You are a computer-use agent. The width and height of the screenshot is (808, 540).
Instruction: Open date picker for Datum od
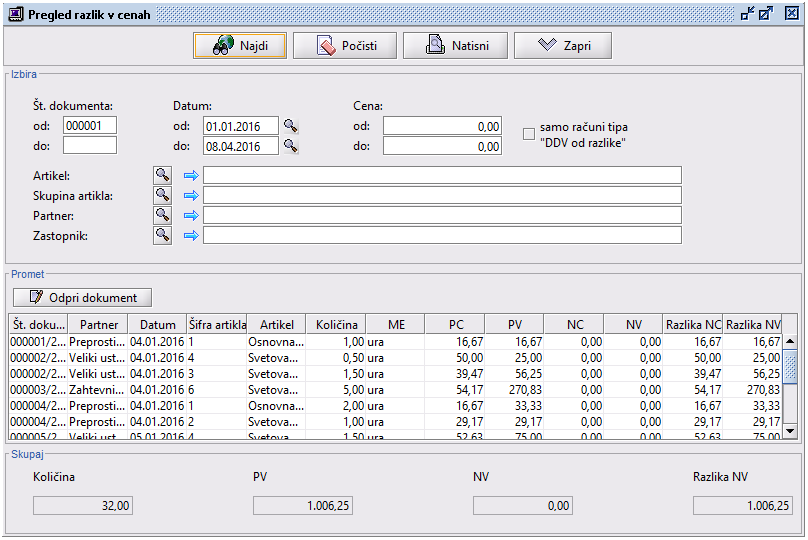pyautogui.click(x=291, y=126)
